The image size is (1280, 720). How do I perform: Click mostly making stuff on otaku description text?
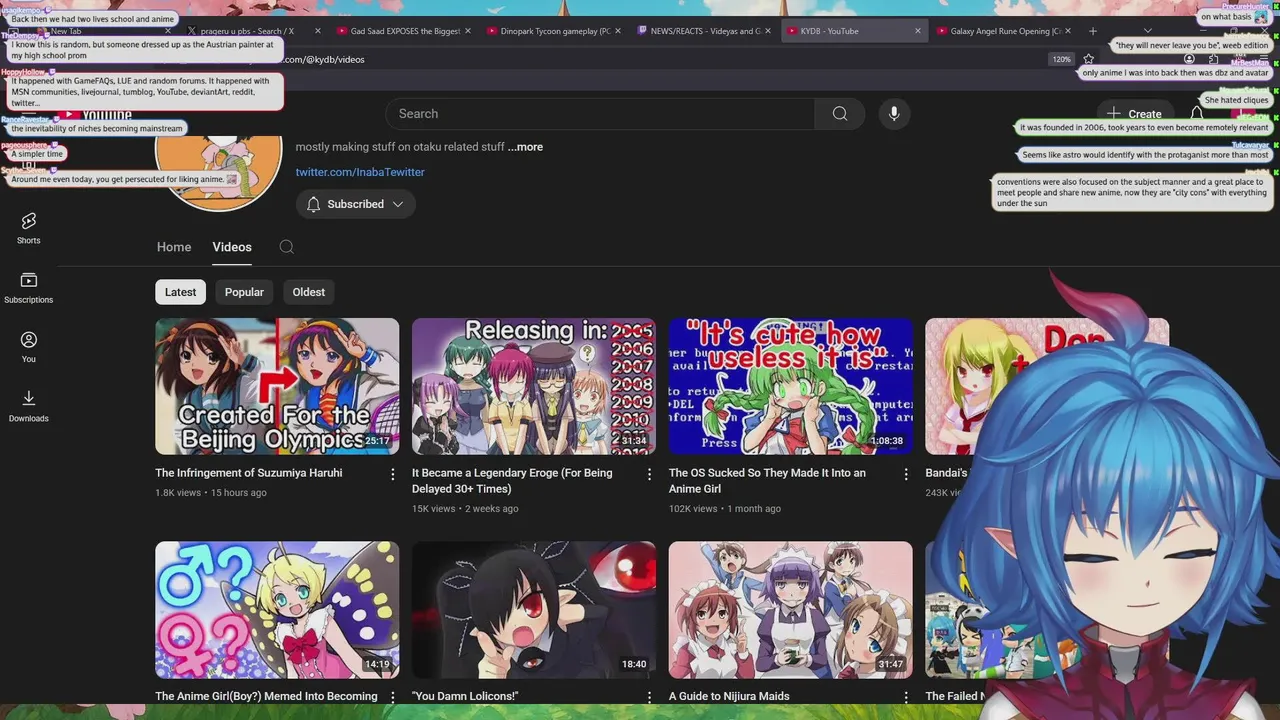[400, 147]
